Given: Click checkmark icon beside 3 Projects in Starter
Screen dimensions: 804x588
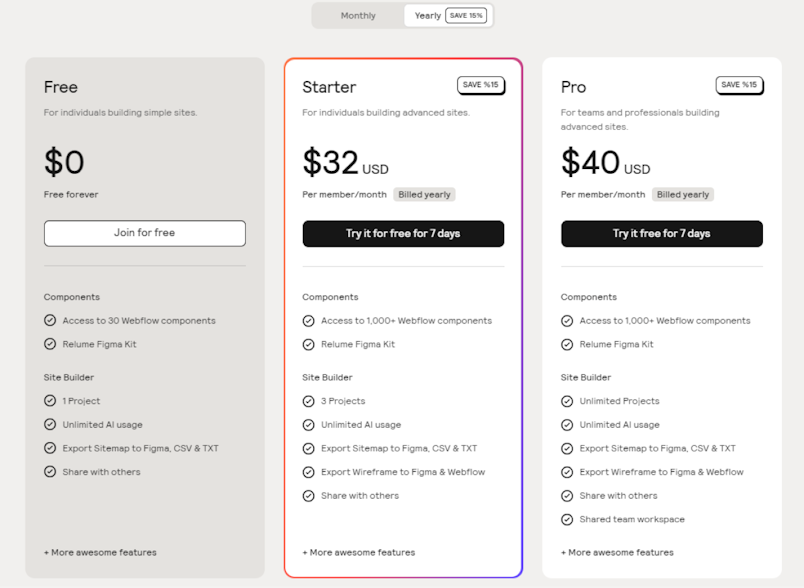Looking at the screenshot, I should tap(308, 401).
